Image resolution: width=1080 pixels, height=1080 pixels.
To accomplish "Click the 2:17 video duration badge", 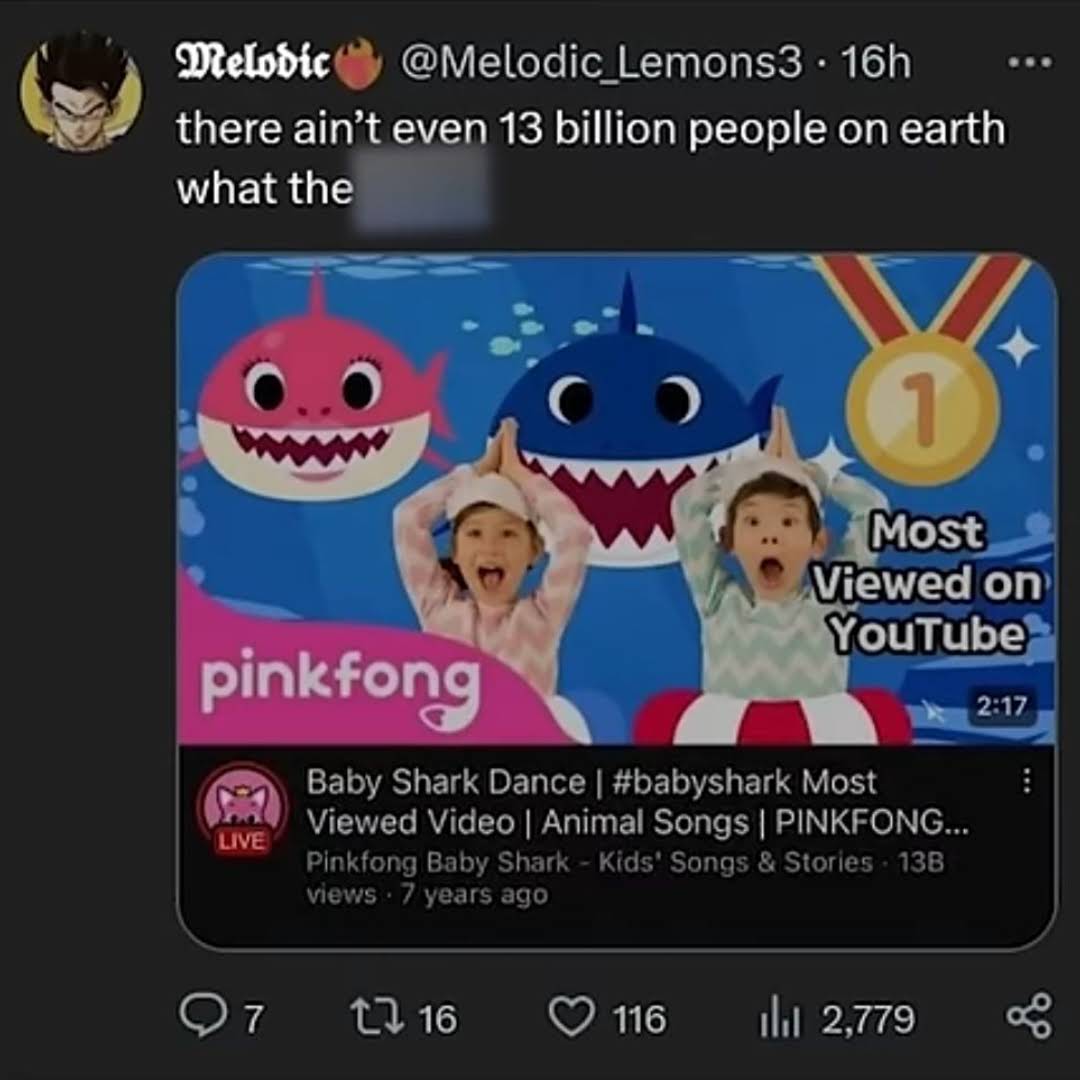I will point(1000,707).
